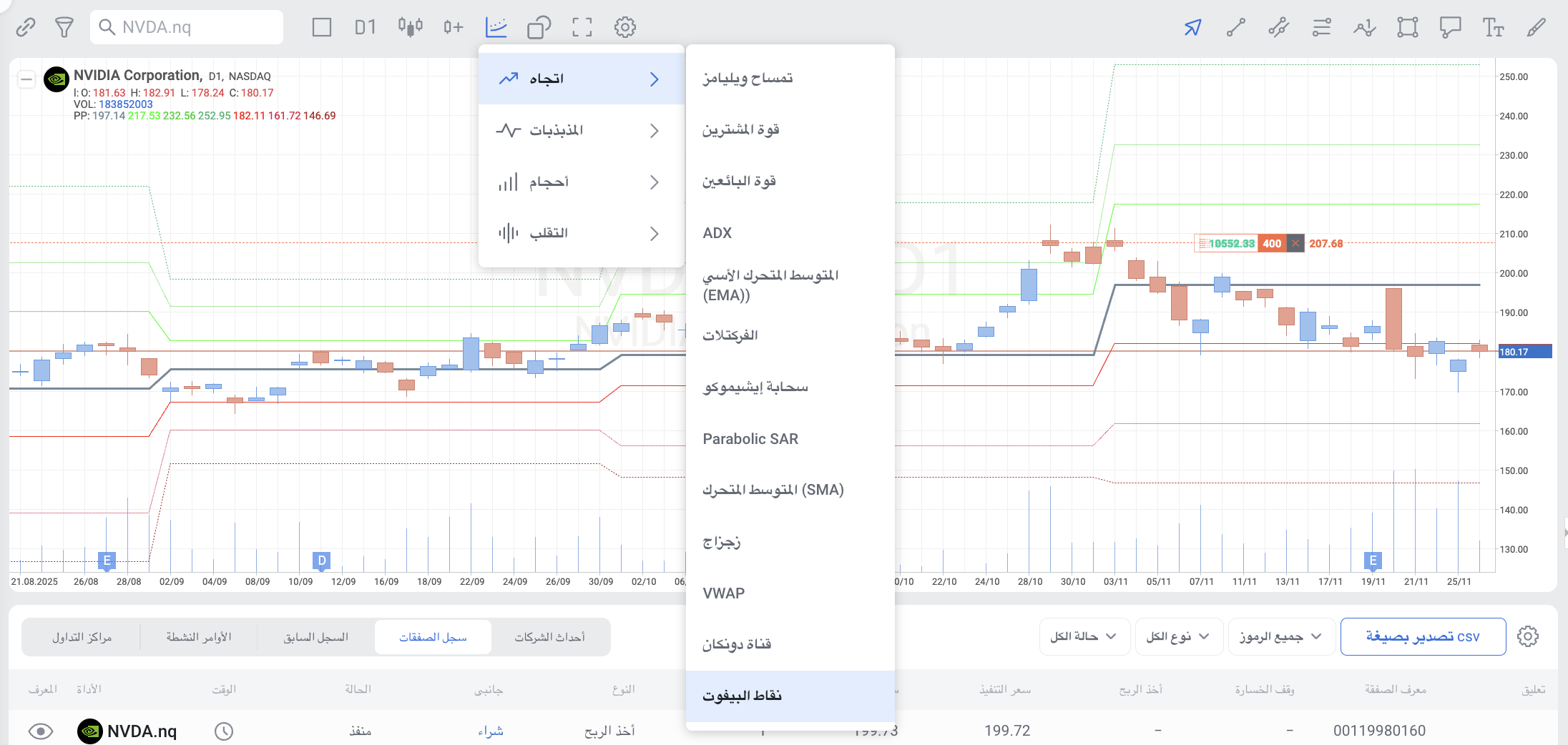This screenshot has height=745, width=1568.
Task: Toggle the indicators menu icon
Action: pyautogui.click(x=496, y=27)
